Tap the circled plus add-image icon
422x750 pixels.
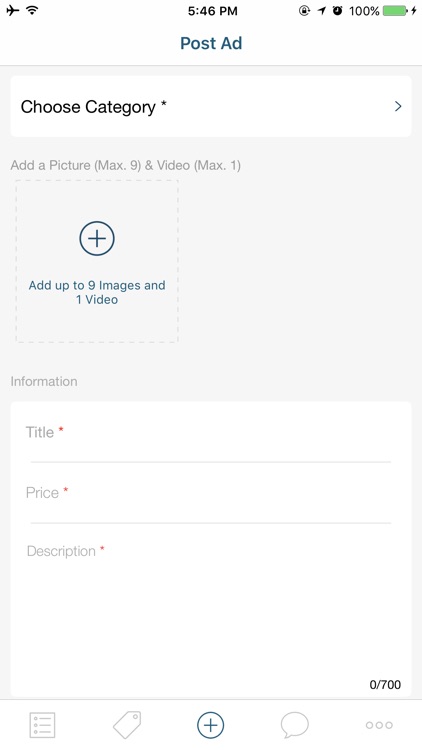[97, 238]
